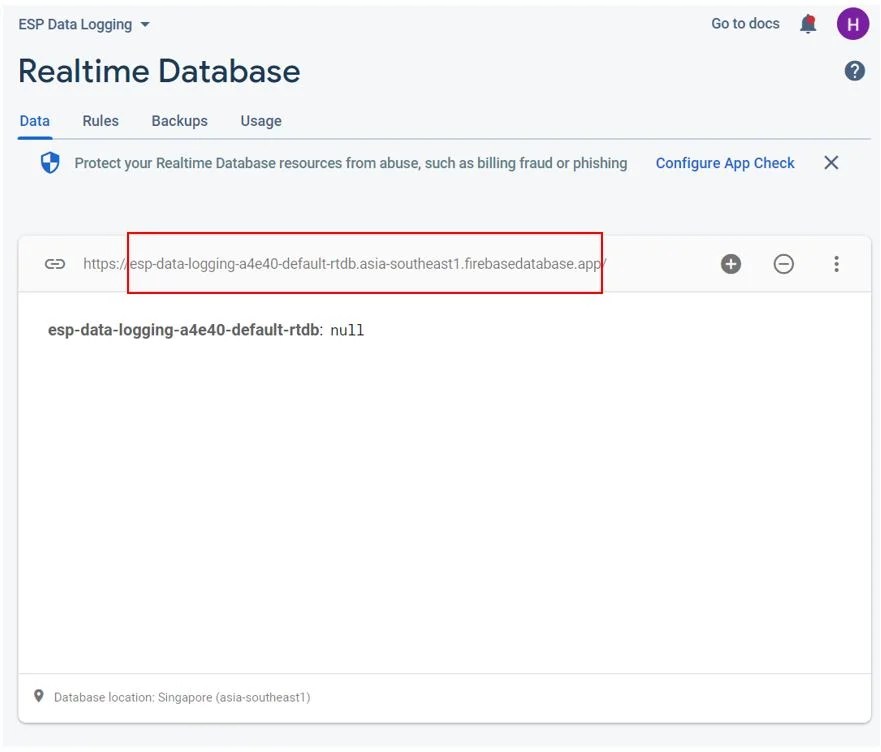Image resolution: width=881 pixels, height=752 pixels.
Task: Click the Configure App Check link
Action: pos(725,162)
